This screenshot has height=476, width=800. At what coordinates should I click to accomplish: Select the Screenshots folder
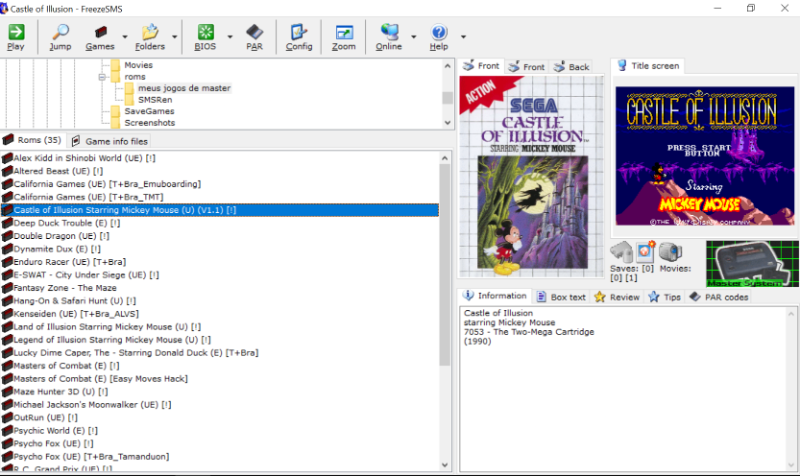click(x=149, y=123)
